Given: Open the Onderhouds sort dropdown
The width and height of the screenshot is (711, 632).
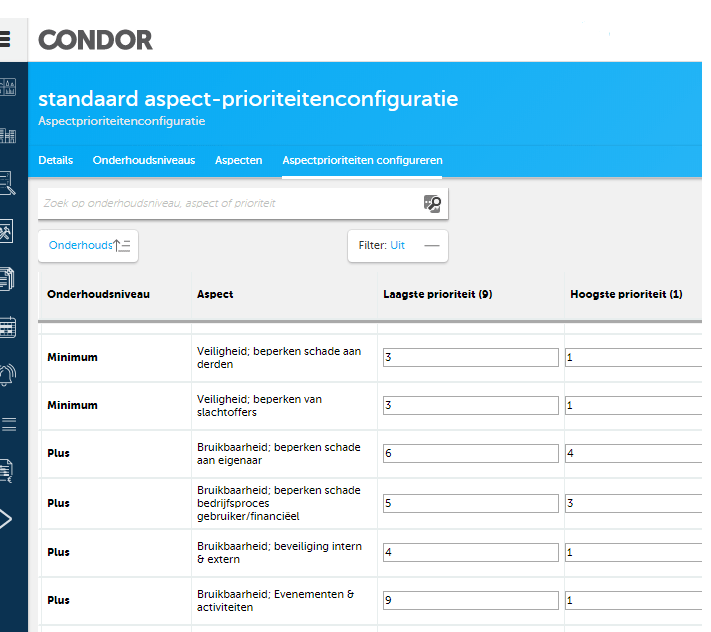Looking at the screenshot, I should point(88,246).
